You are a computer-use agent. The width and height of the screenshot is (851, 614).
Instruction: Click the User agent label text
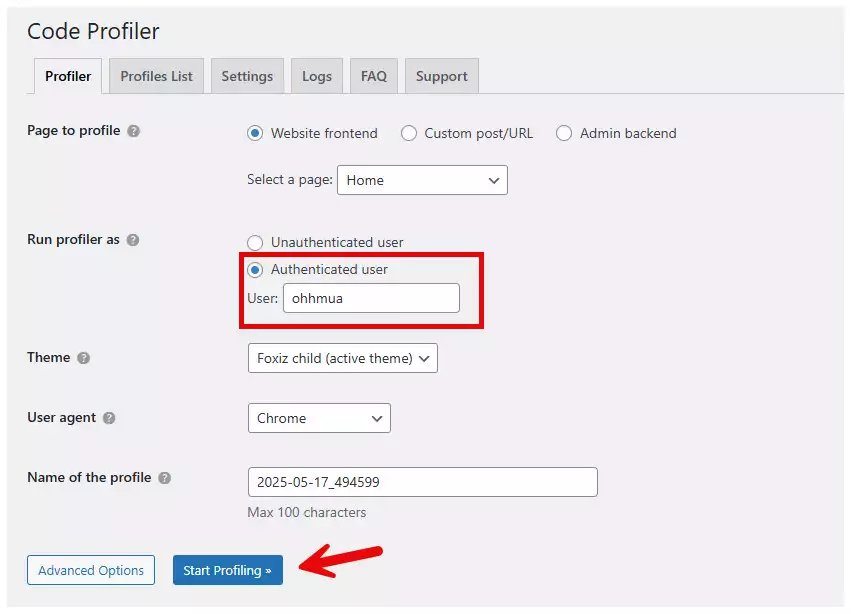(x=61, y=417)
